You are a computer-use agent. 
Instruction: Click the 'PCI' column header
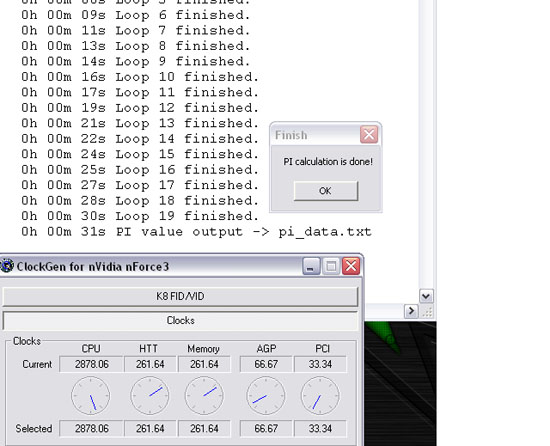[322, 349]
